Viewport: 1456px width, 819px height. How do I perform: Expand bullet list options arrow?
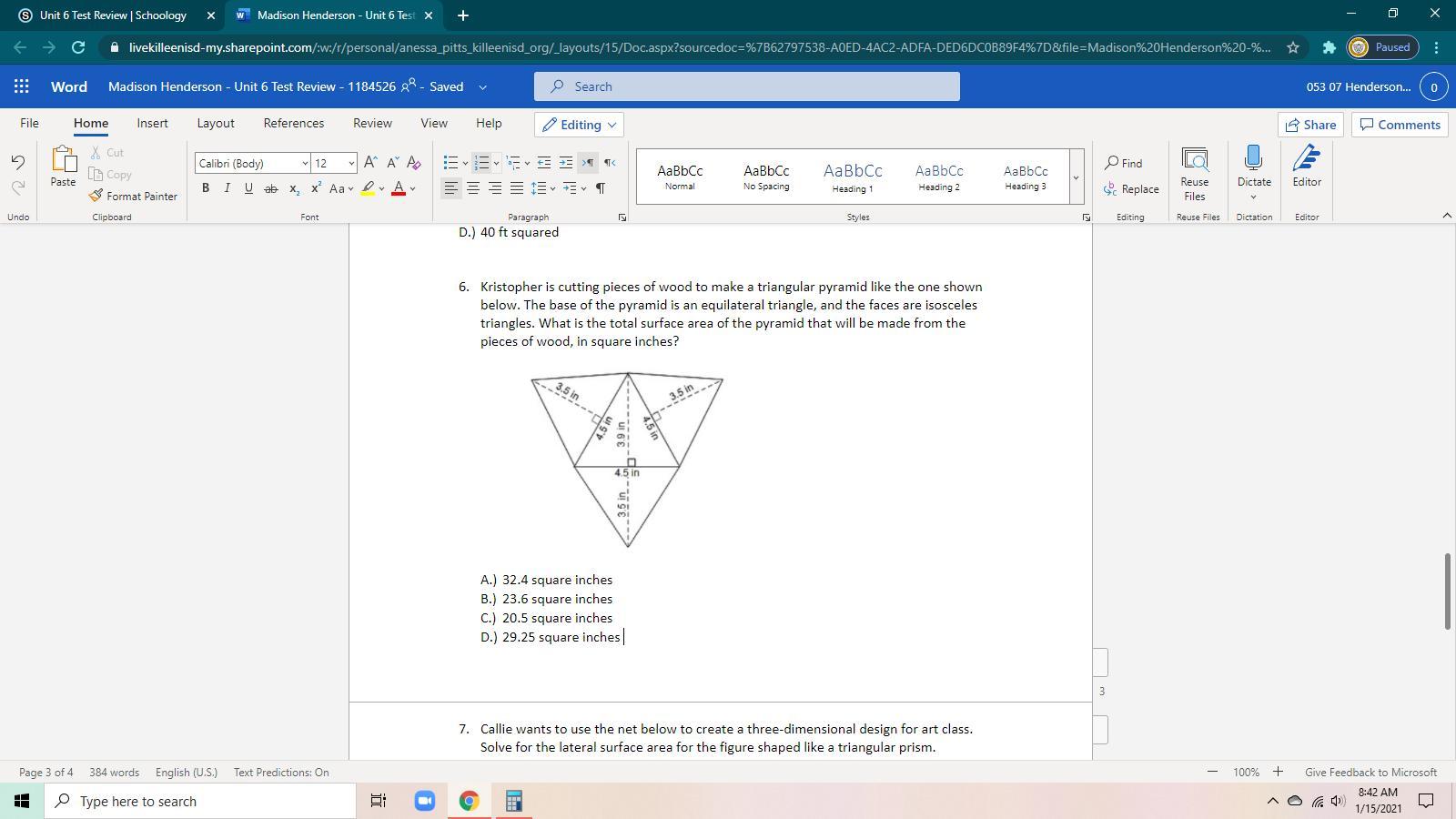465,164
